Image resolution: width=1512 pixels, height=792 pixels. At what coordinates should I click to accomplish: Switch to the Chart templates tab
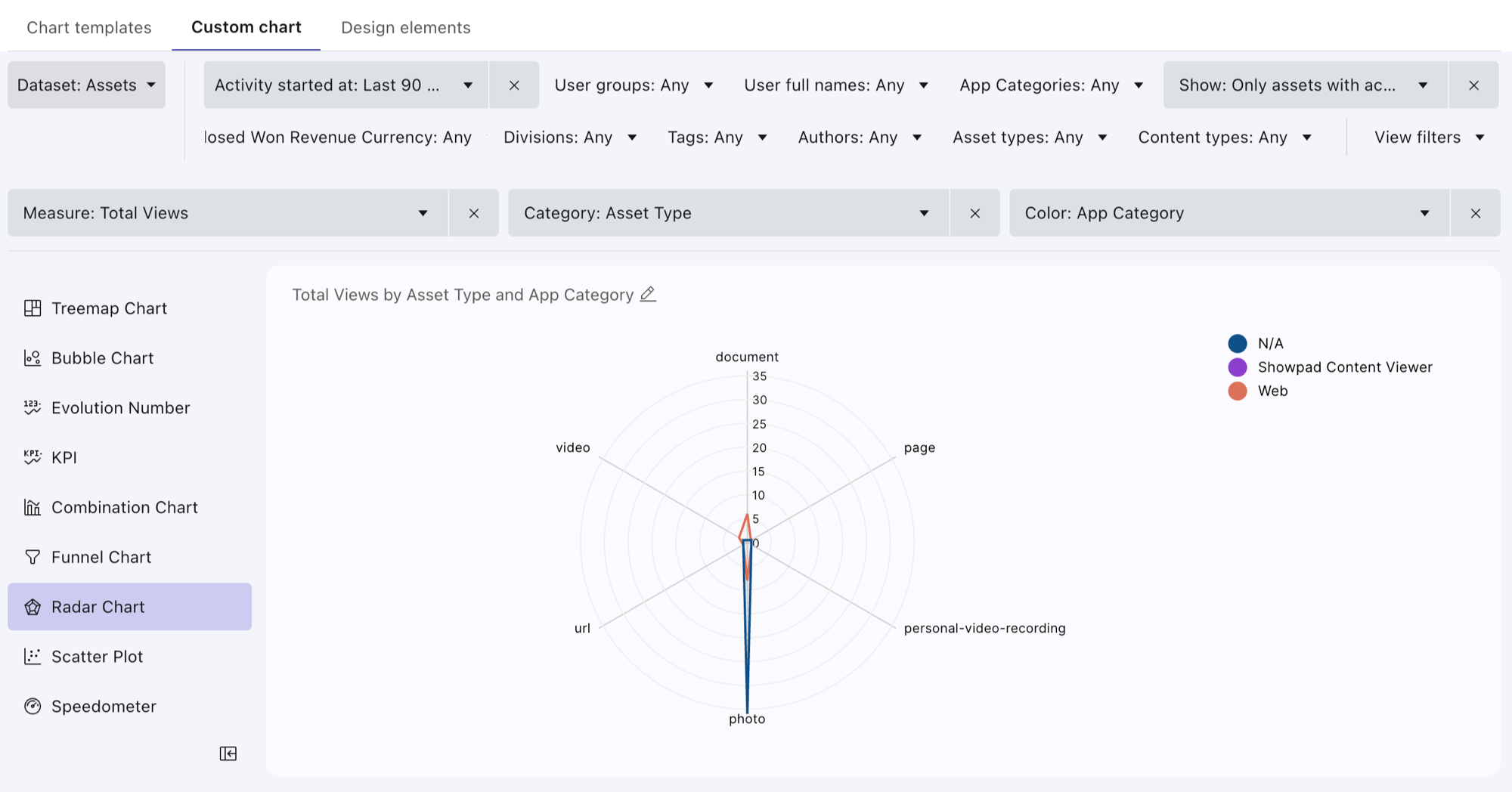tap(89, 27)
